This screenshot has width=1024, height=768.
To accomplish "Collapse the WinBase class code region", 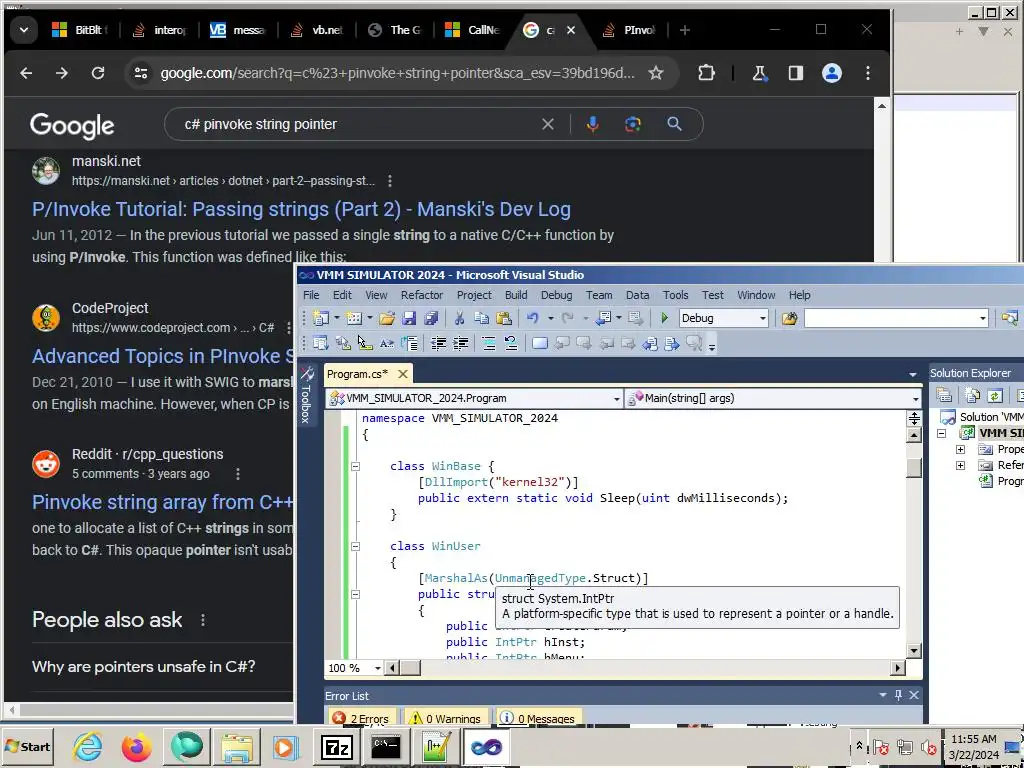I will coord(355,466).
